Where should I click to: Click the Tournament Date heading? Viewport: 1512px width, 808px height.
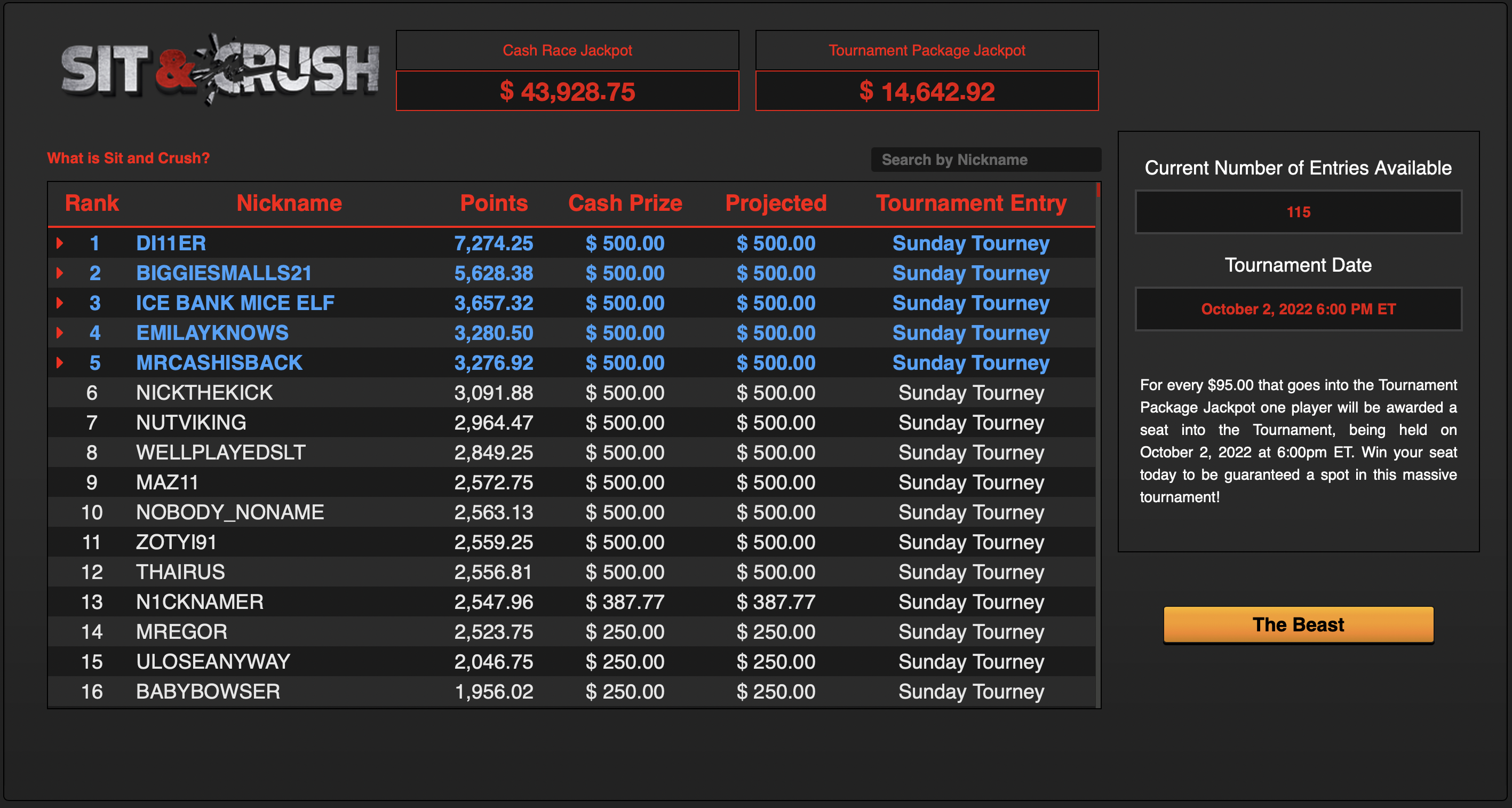tap(1299, 265)
